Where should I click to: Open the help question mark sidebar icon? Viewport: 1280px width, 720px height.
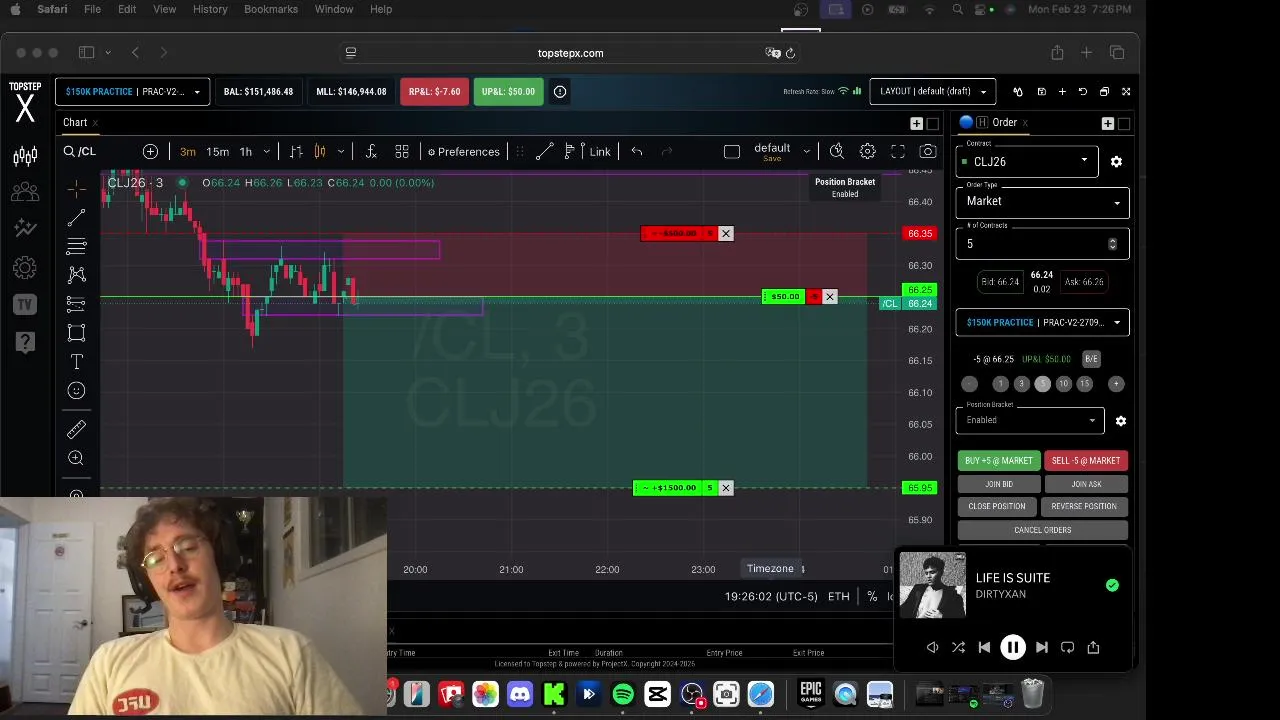(x=25, y=342)
